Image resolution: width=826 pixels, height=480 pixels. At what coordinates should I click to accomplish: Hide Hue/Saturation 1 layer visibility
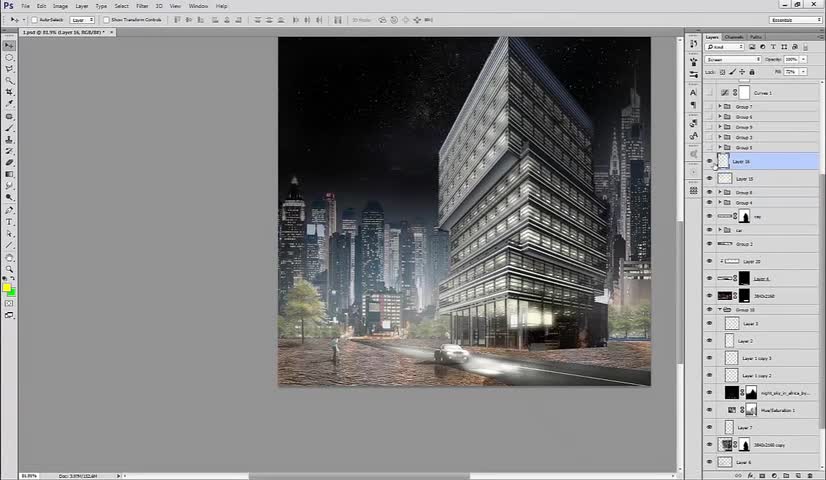click(709, 410)
